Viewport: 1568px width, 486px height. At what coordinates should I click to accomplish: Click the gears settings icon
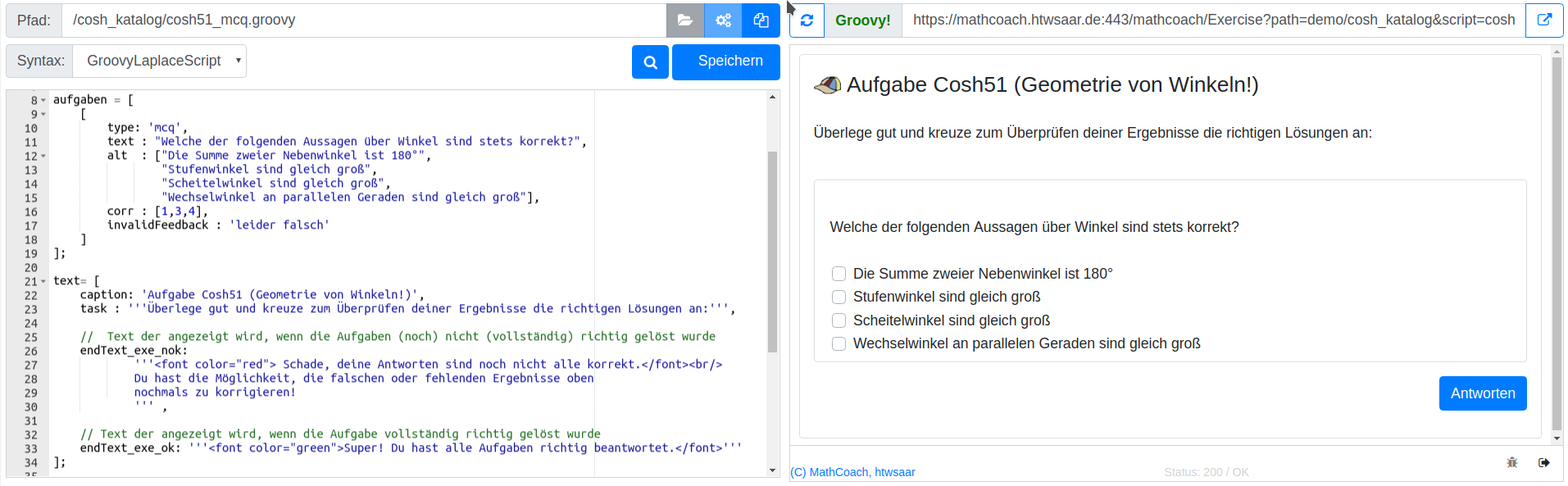(x=723, y=20)
